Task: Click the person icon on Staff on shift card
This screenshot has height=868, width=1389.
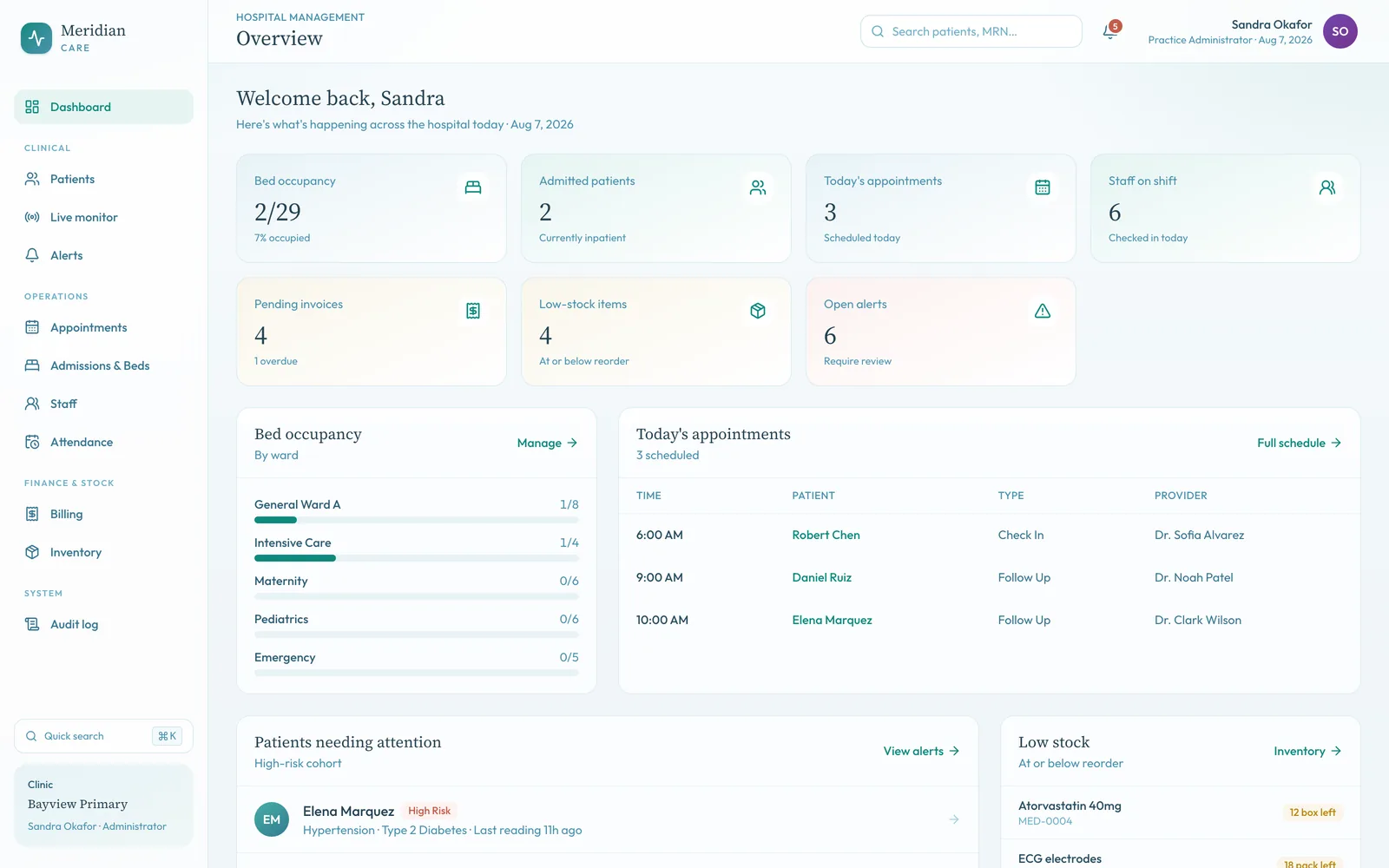Action: pos(1327,187)
